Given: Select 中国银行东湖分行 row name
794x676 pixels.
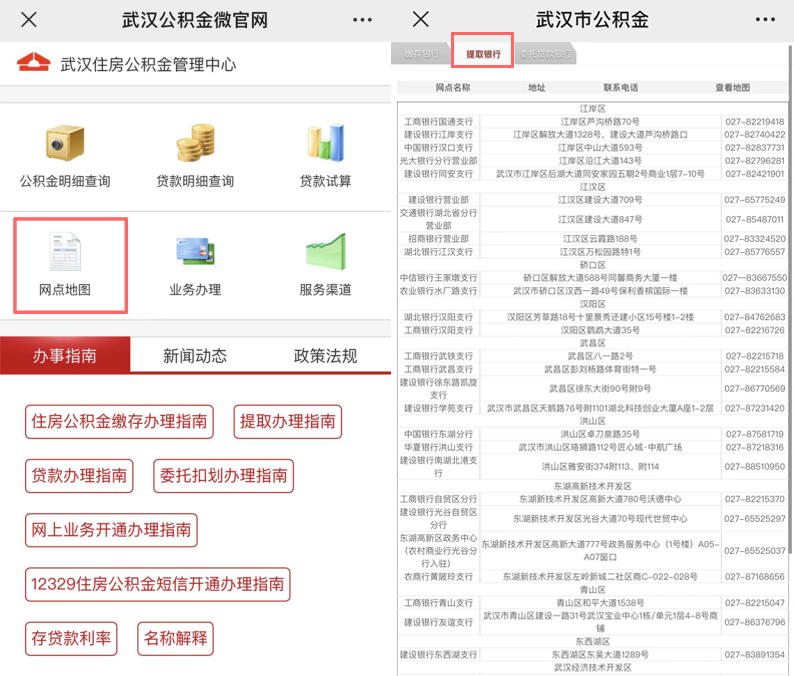Looking at the screenshot, I should click(439, 434).
